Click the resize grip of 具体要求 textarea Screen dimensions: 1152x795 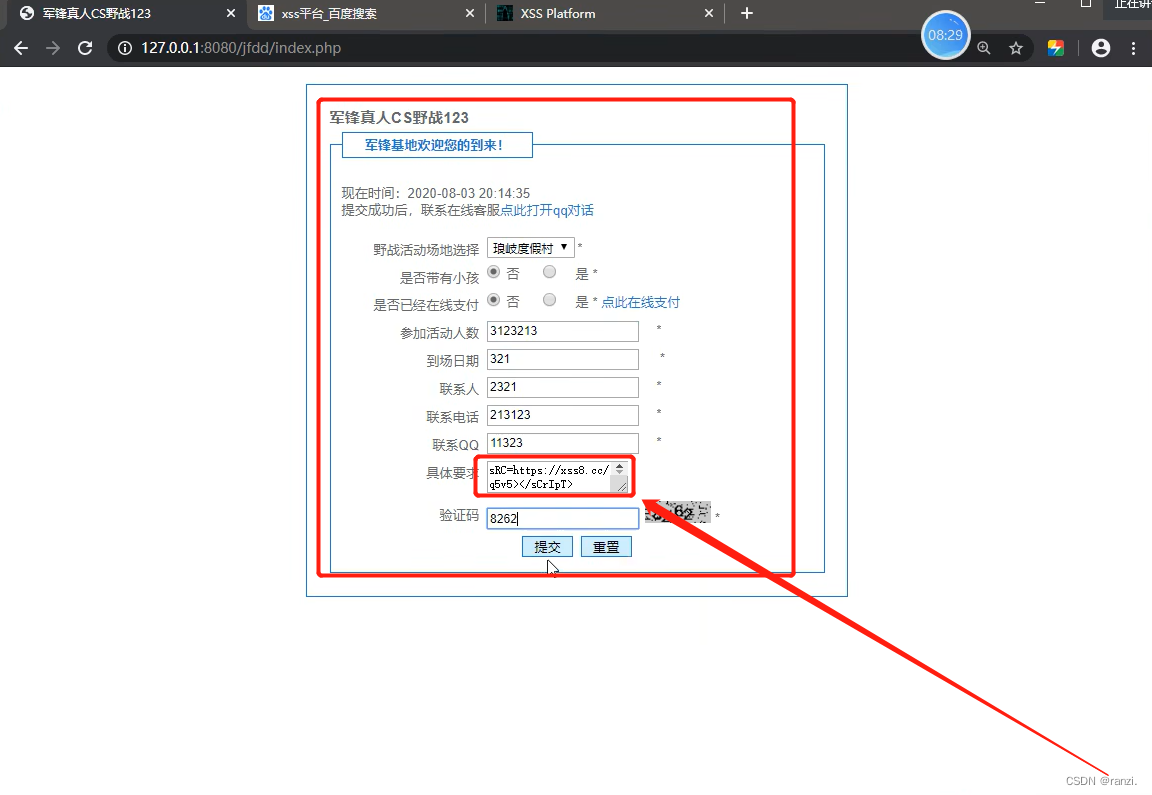622,486
